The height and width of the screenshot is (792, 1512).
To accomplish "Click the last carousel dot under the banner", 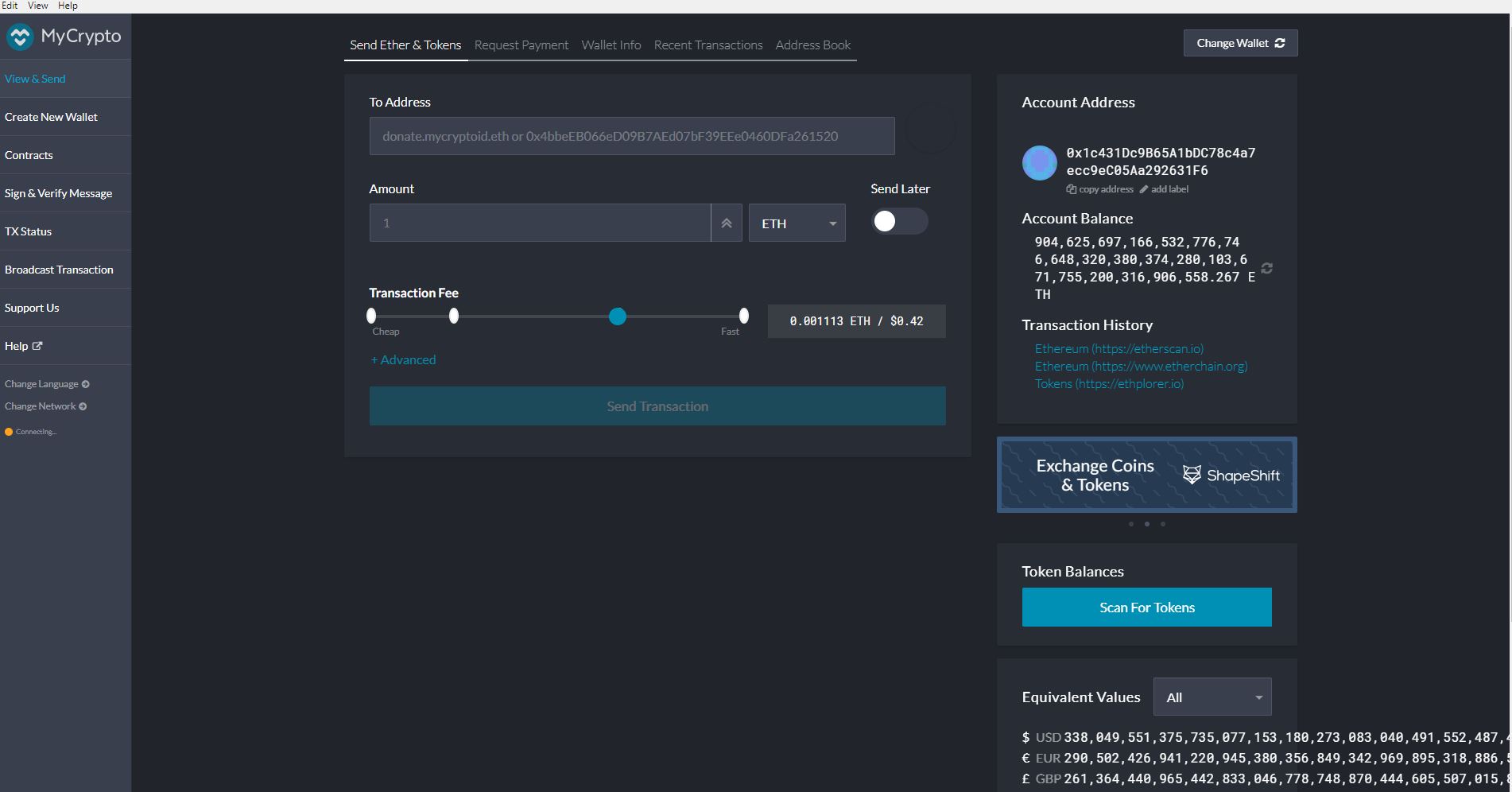I will pyautogui.click(x=1163, y=524).
